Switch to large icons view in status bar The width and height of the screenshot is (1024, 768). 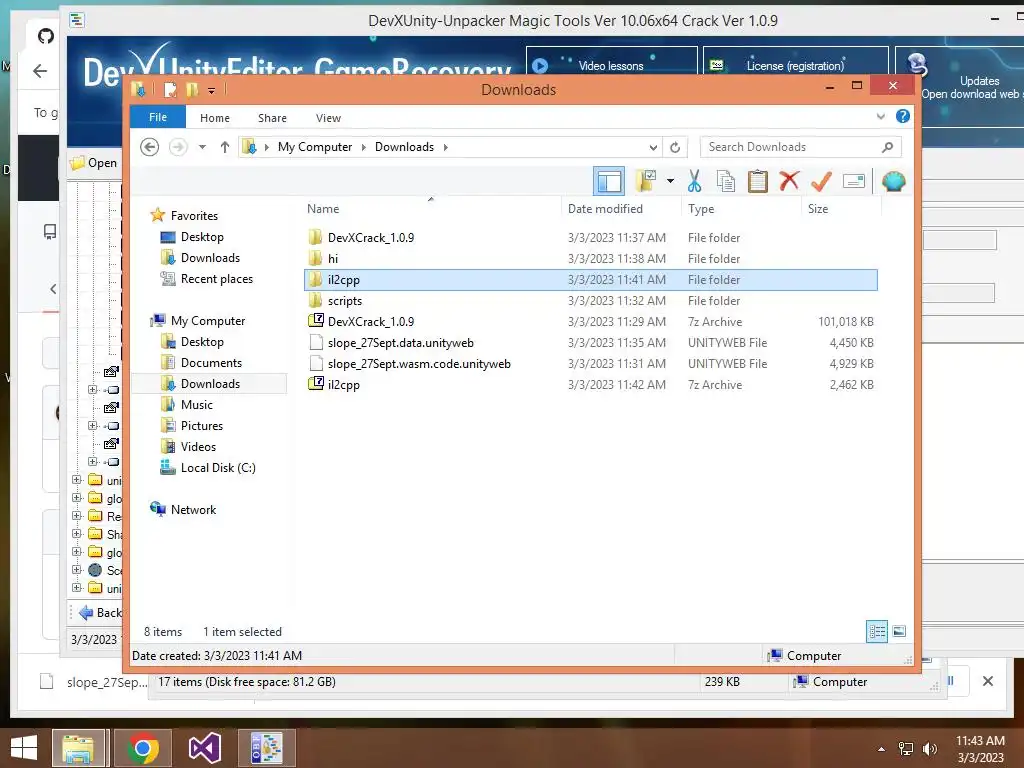(899, 631)
